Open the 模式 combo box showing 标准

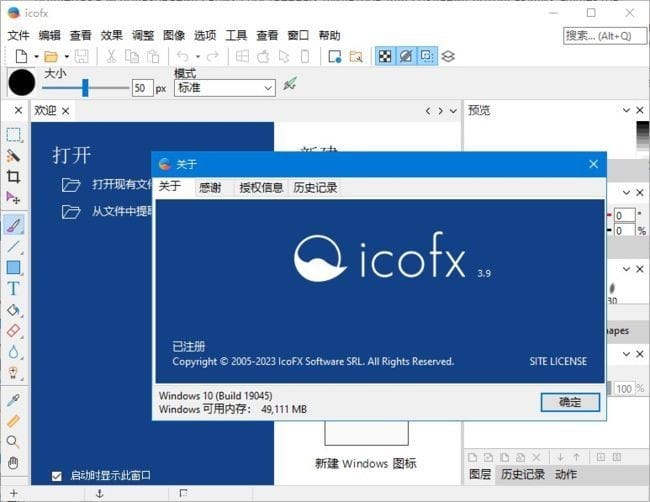point(225,88)
